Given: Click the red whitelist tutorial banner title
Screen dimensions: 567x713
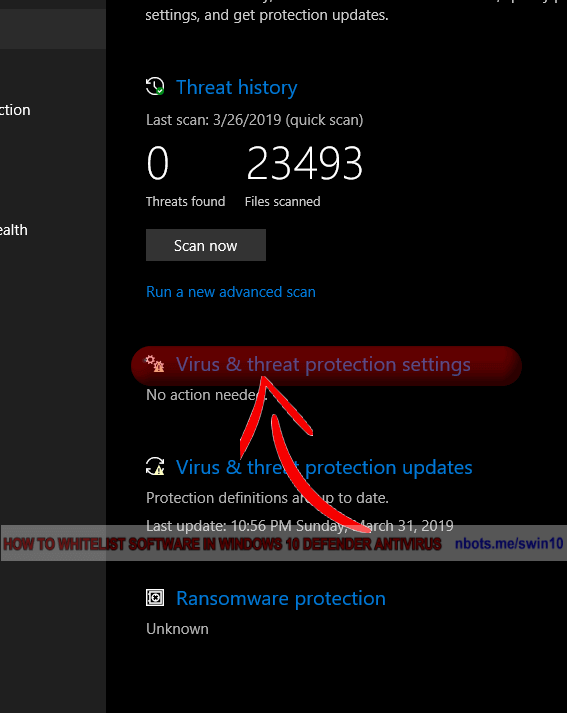Looking at the screenshot, I should click(x=222, y=544).
